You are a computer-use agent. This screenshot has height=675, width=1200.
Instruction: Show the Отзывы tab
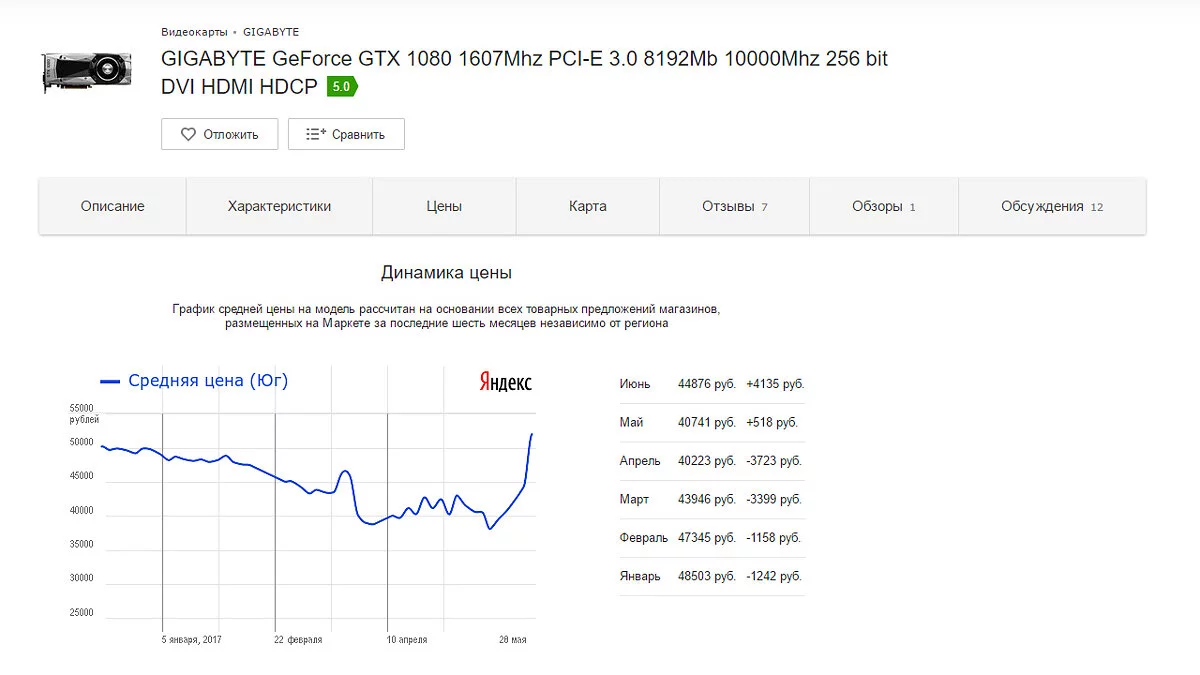[734, 206]
